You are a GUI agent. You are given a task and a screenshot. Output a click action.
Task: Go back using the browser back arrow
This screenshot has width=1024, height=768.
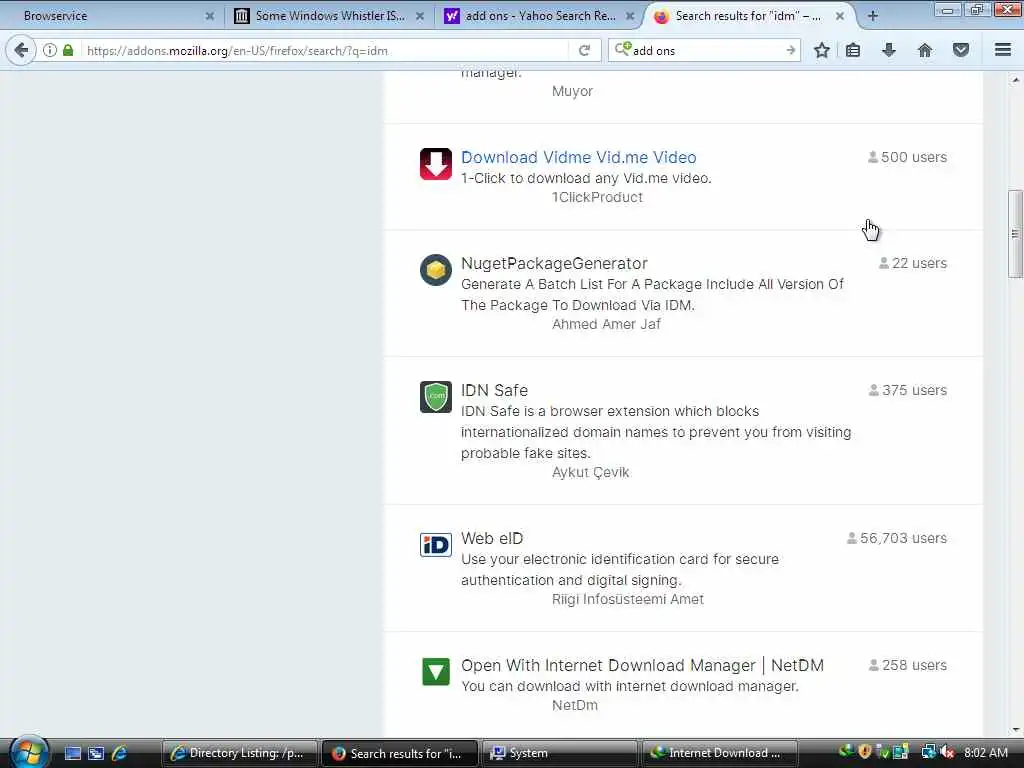click(x=21, y=50)
